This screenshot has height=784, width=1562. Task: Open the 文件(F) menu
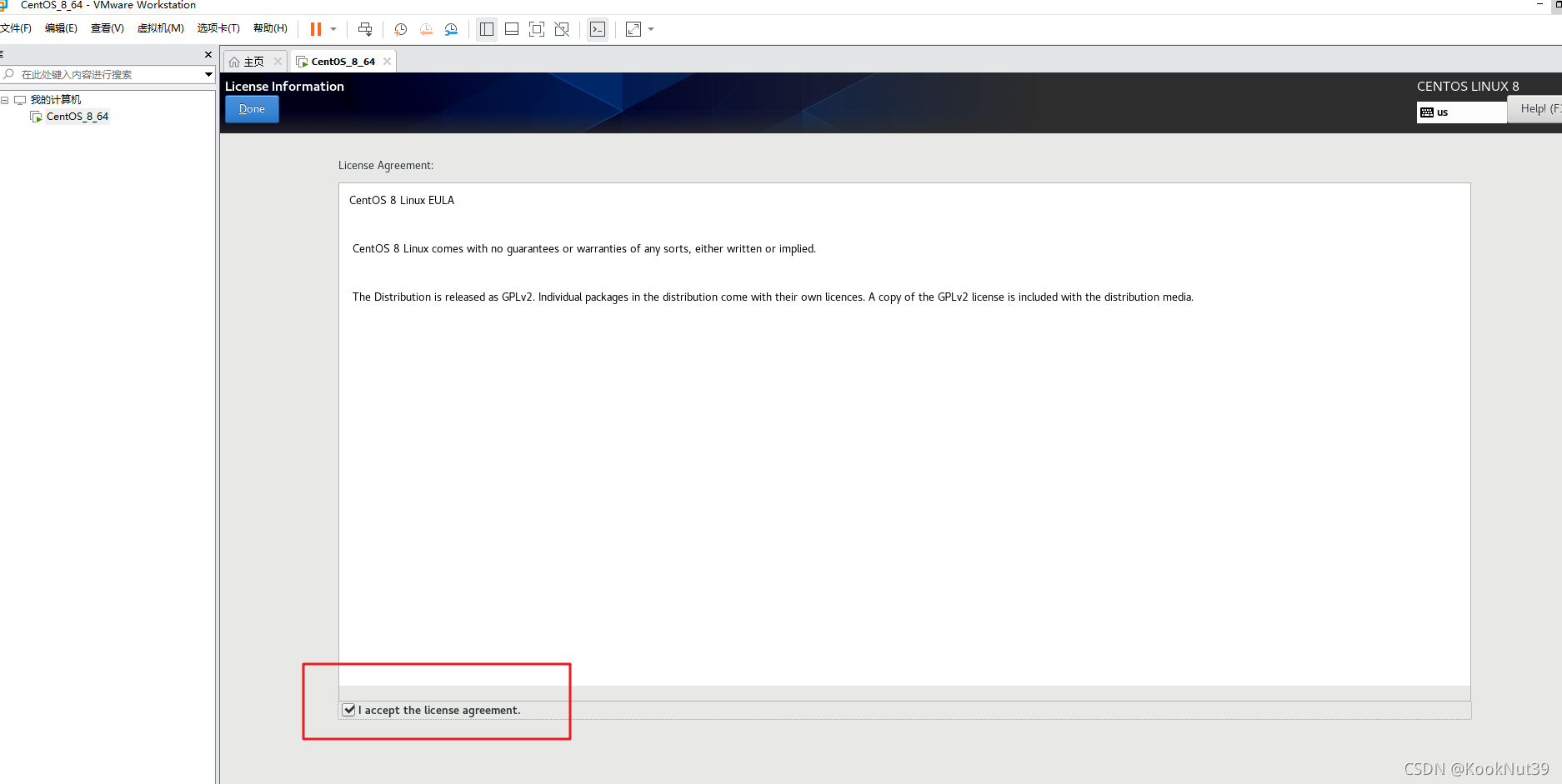[x=16, y=28]
